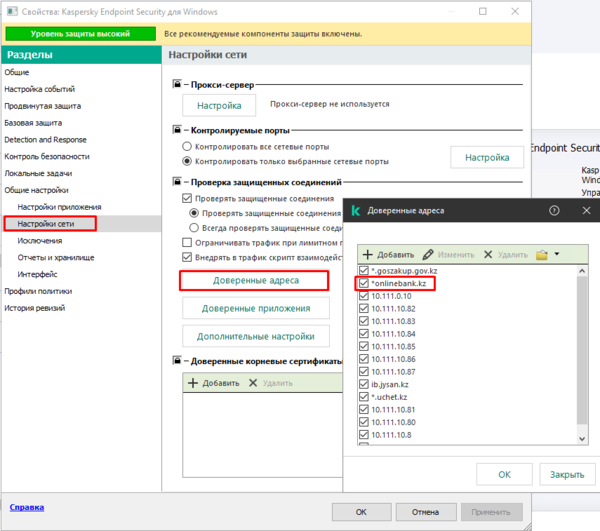The image size is (600, 531).
Task: Select Контролировать все сетевые порты radio
Action: (x=187, y=147)
